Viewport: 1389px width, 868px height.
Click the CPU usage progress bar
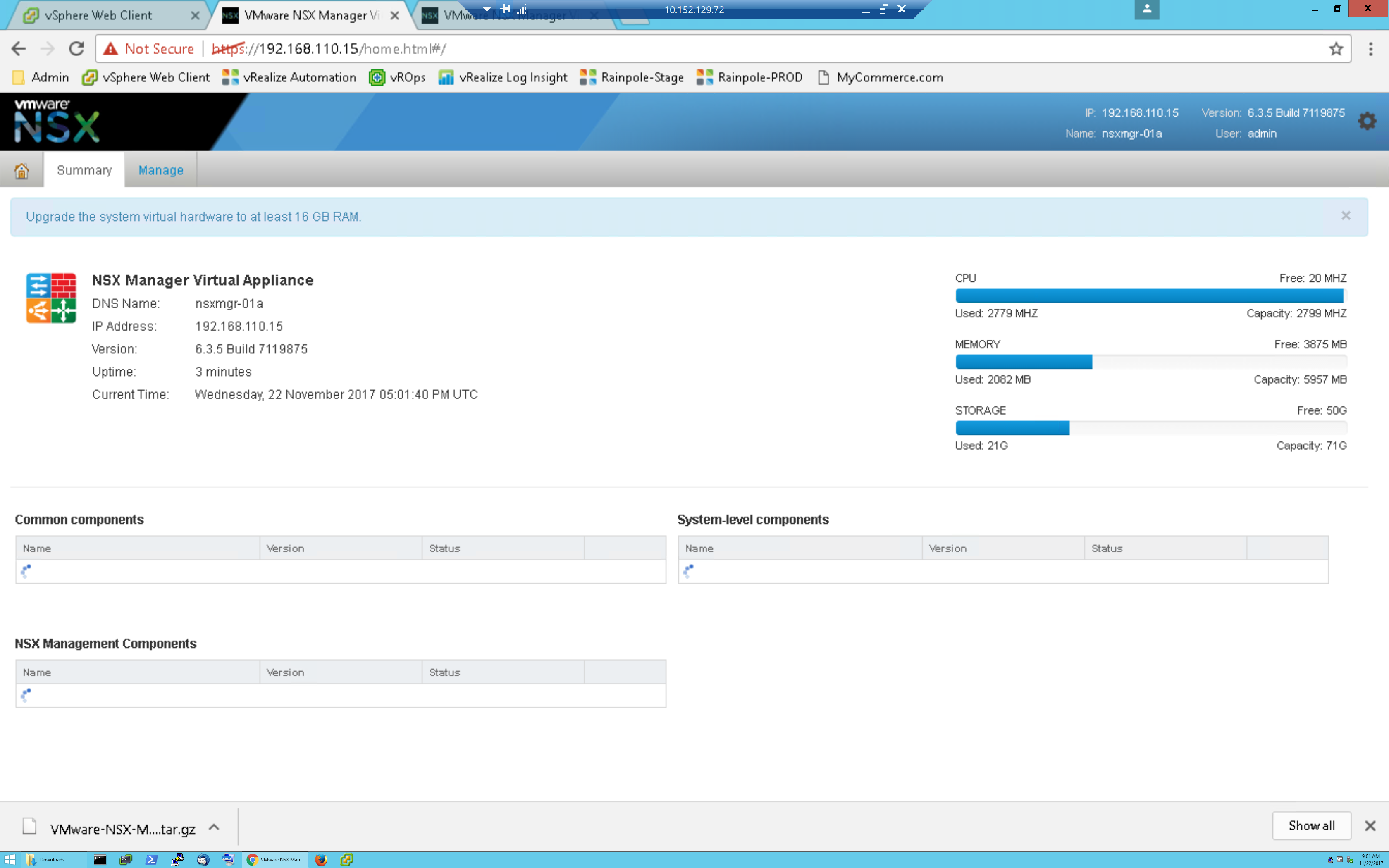click(1150, 296)
